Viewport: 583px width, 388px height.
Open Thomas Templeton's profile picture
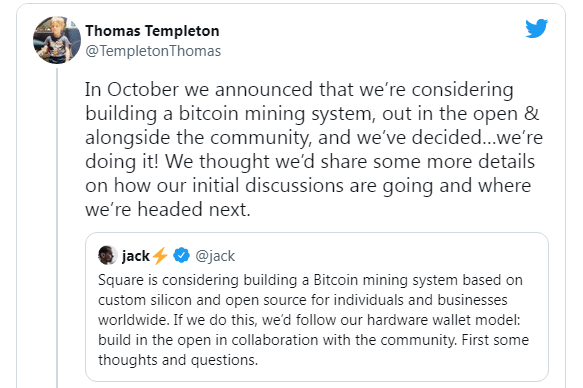(x=57, y=40)
